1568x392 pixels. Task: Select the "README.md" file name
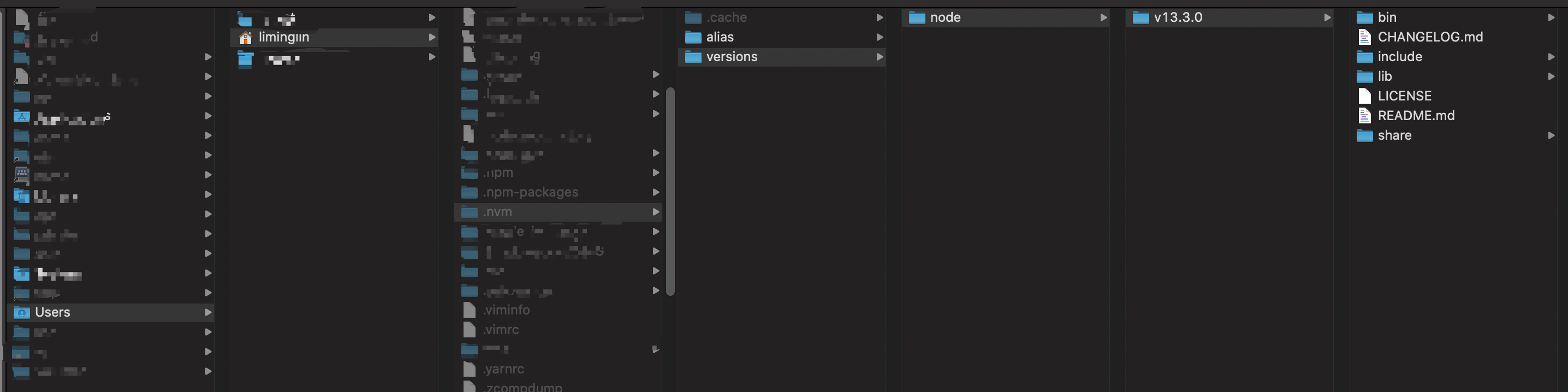(x=1416, y=116)
